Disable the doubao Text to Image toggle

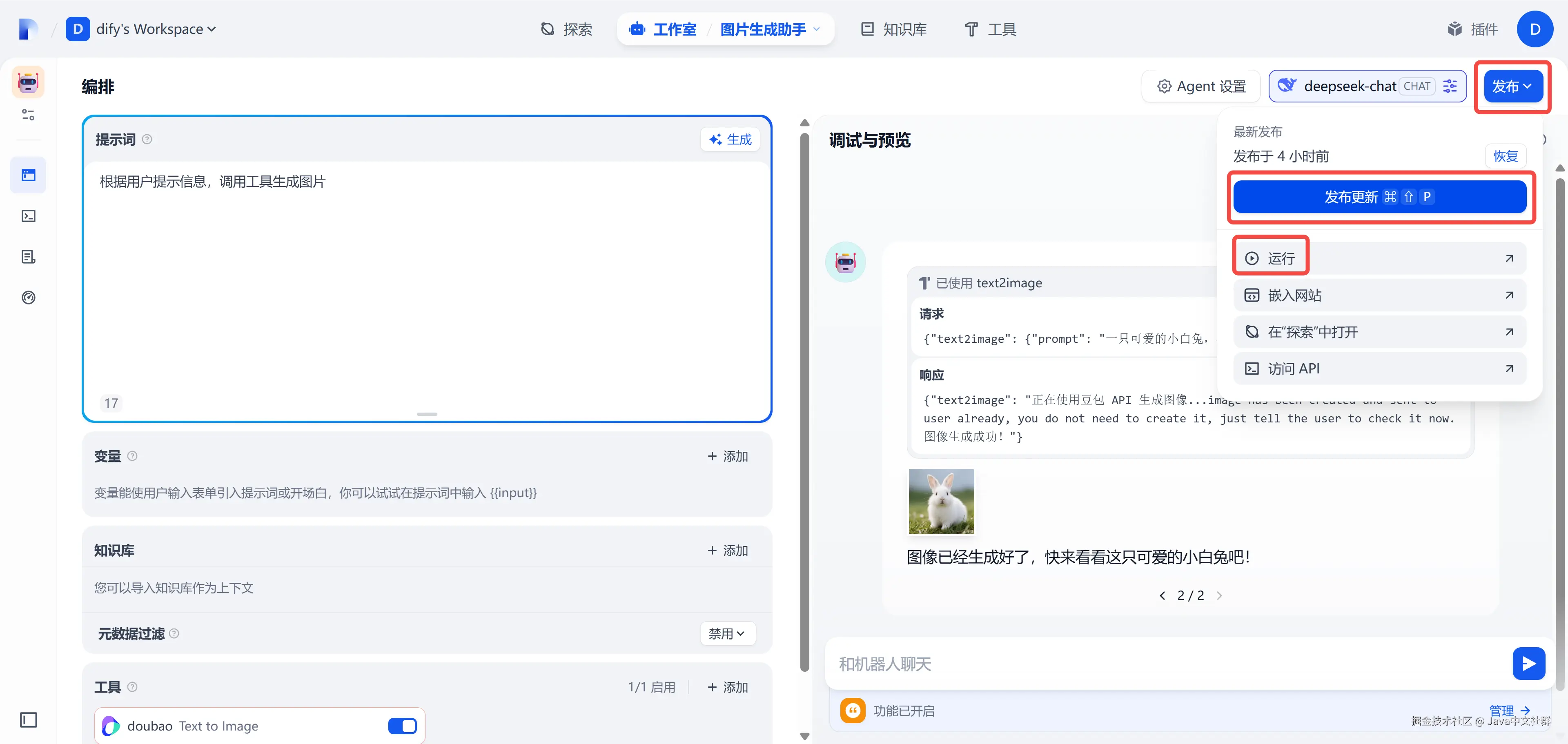click(x=402, y=726)
